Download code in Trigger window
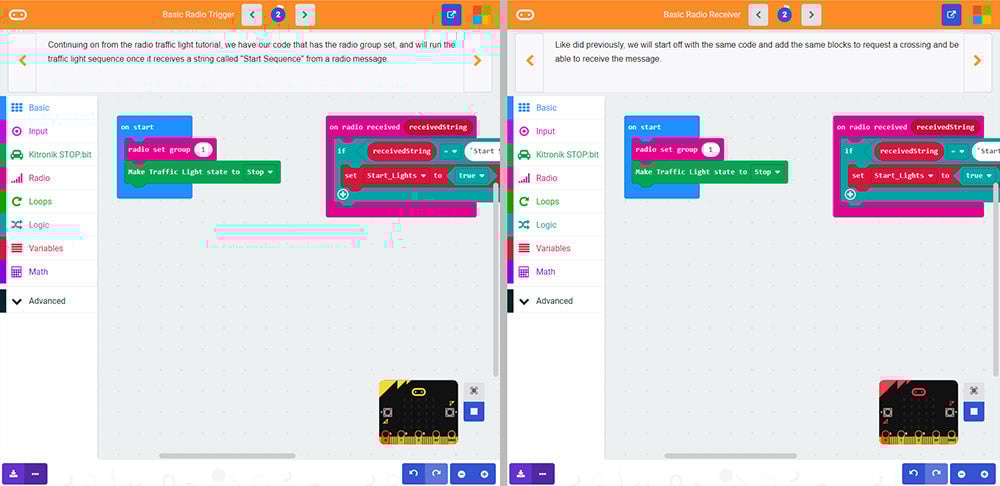The width and height of the screenshot is (1000, 486). [14, 474]
